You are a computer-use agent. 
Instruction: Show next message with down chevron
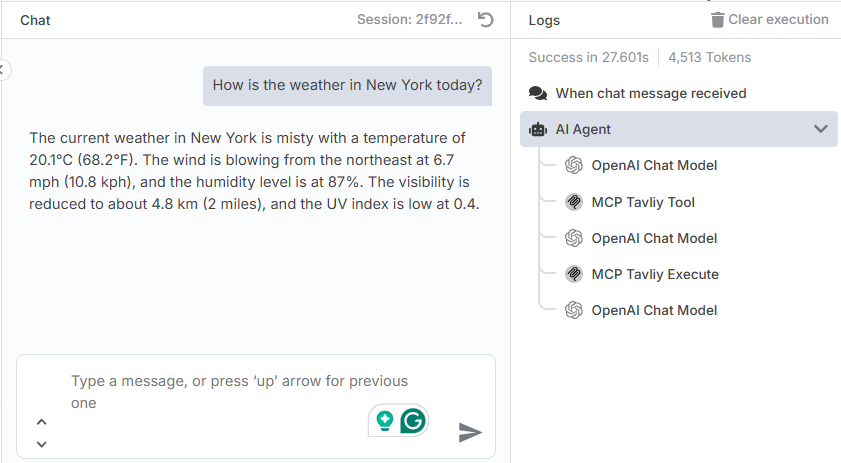click(x=41, y=444)
